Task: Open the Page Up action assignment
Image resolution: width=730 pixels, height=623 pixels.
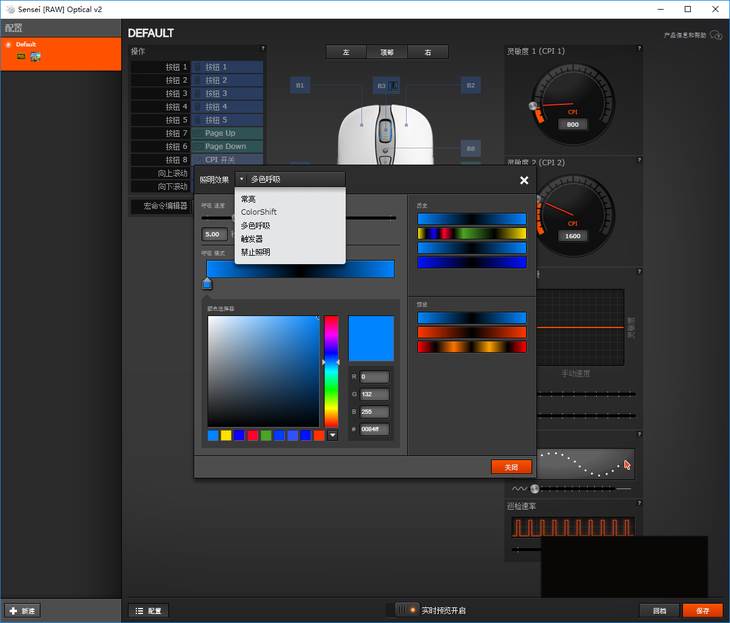Action: click(227, 133)
